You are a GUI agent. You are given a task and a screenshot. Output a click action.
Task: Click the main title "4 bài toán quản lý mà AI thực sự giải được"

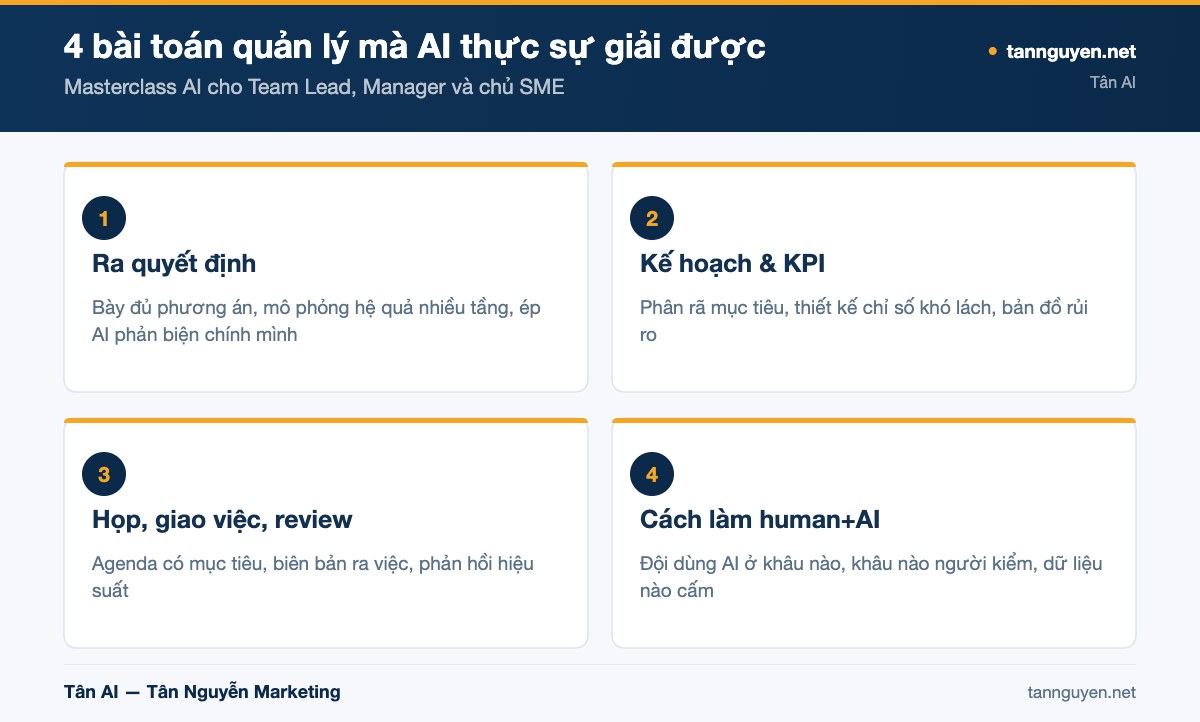pyautogui.click(x=415, y=47)
